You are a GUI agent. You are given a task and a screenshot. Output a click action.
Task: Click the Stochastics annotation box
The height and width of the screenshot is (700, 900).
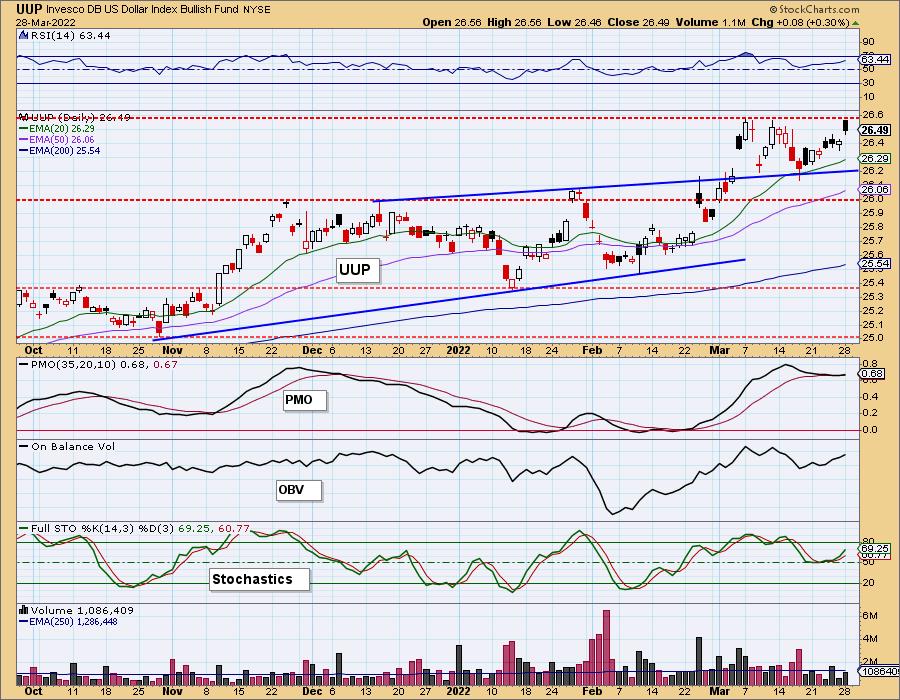tap(259, 579)
